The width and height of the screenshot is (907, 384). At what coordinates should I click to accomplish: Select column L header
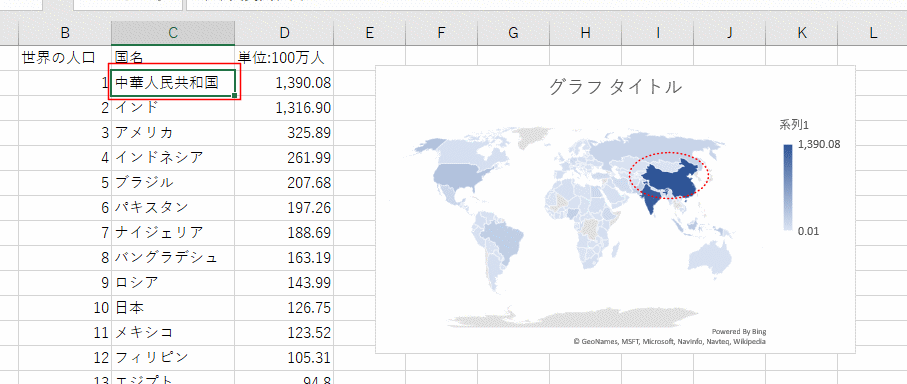coord(872,34)
